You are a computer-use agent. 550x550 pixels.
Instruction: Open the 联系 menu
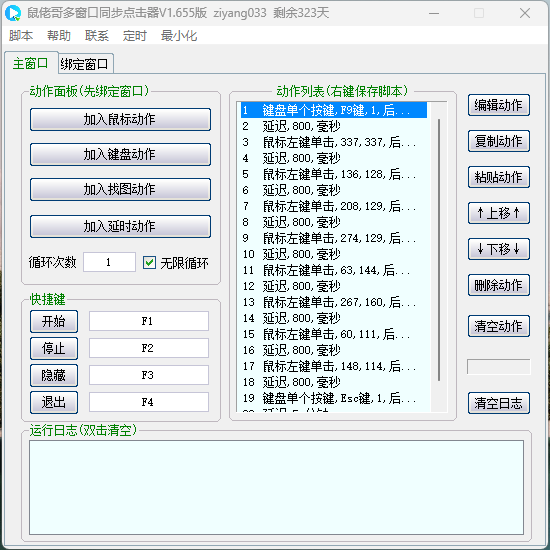(97, 36)
